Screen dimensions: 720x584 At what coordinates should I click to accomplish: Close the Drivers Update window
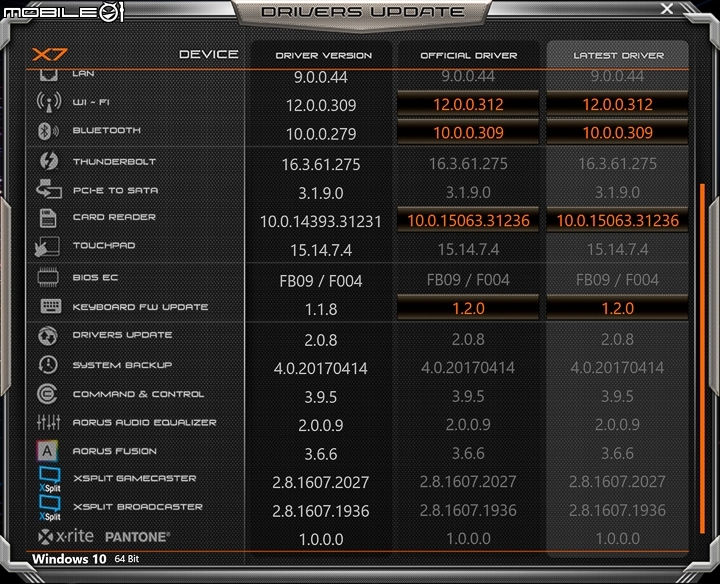click(x=667, y=8)
